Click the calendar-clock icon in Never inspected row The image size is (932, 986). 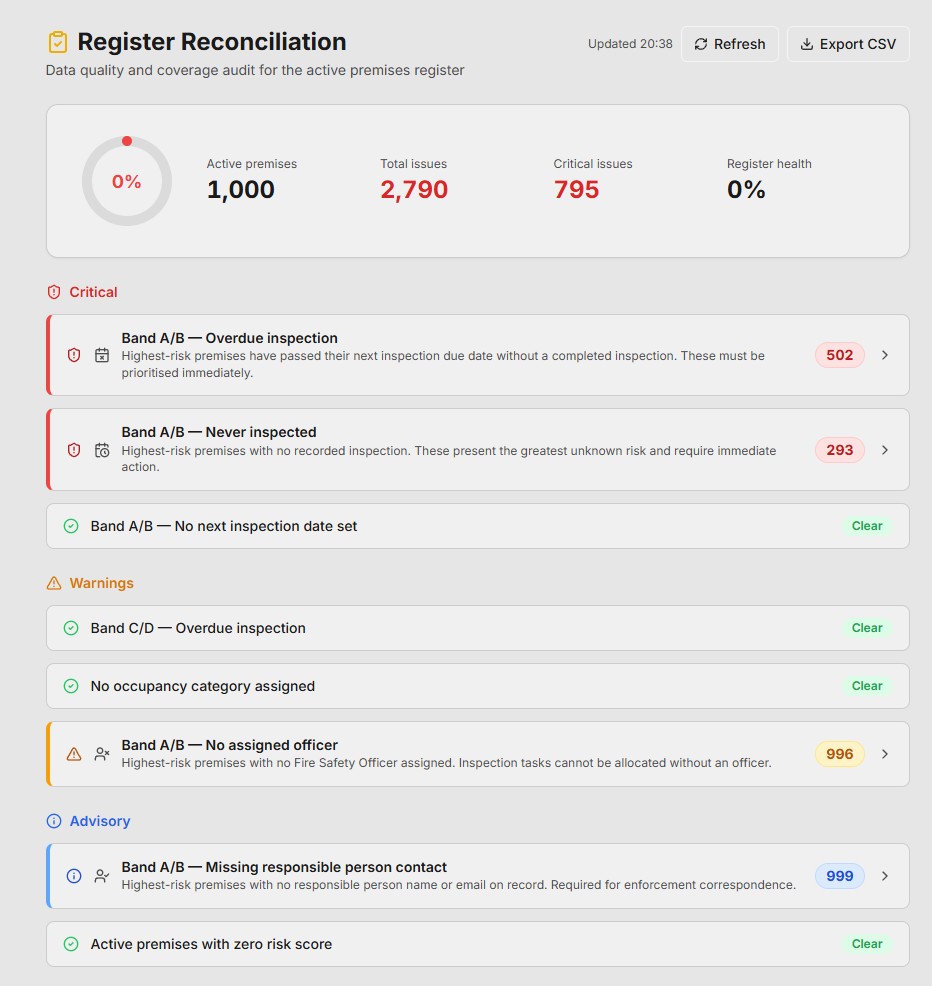click(102, 450)
